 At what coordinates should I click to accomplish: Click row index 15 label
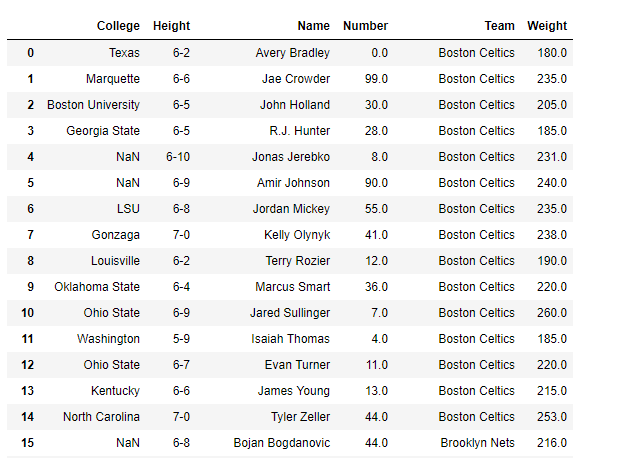tap(28, 443)
